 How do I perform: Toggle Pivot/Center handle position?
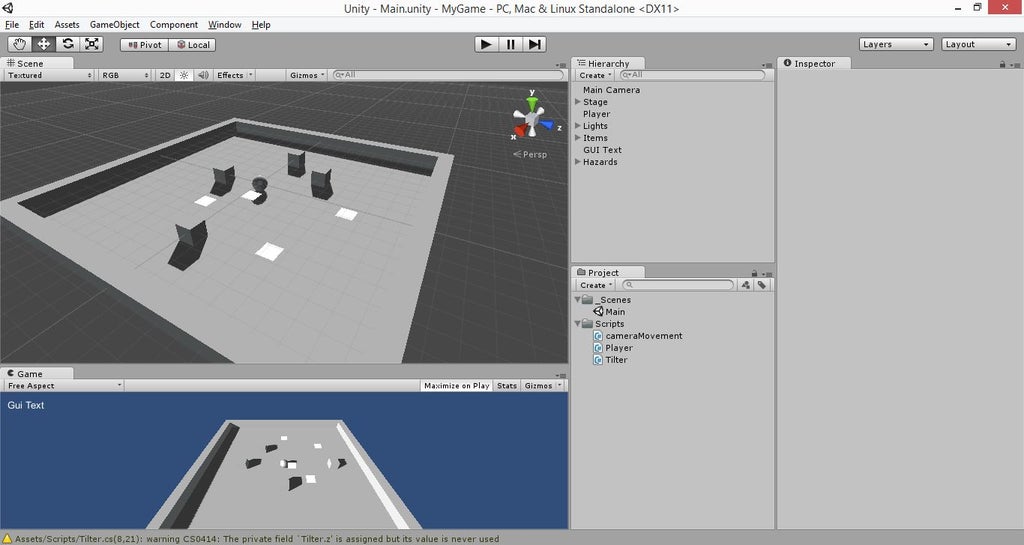(x=144, y=45)
